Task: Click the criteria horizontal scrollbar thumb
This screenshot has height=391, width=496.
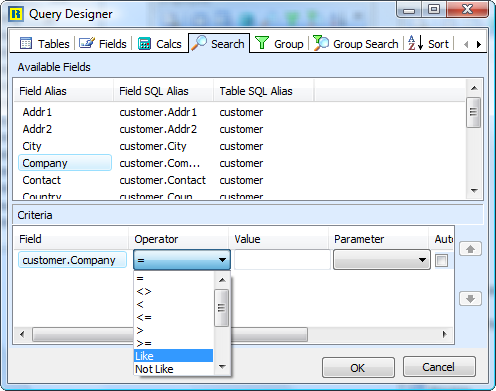Action: click(x=170, y=334)
